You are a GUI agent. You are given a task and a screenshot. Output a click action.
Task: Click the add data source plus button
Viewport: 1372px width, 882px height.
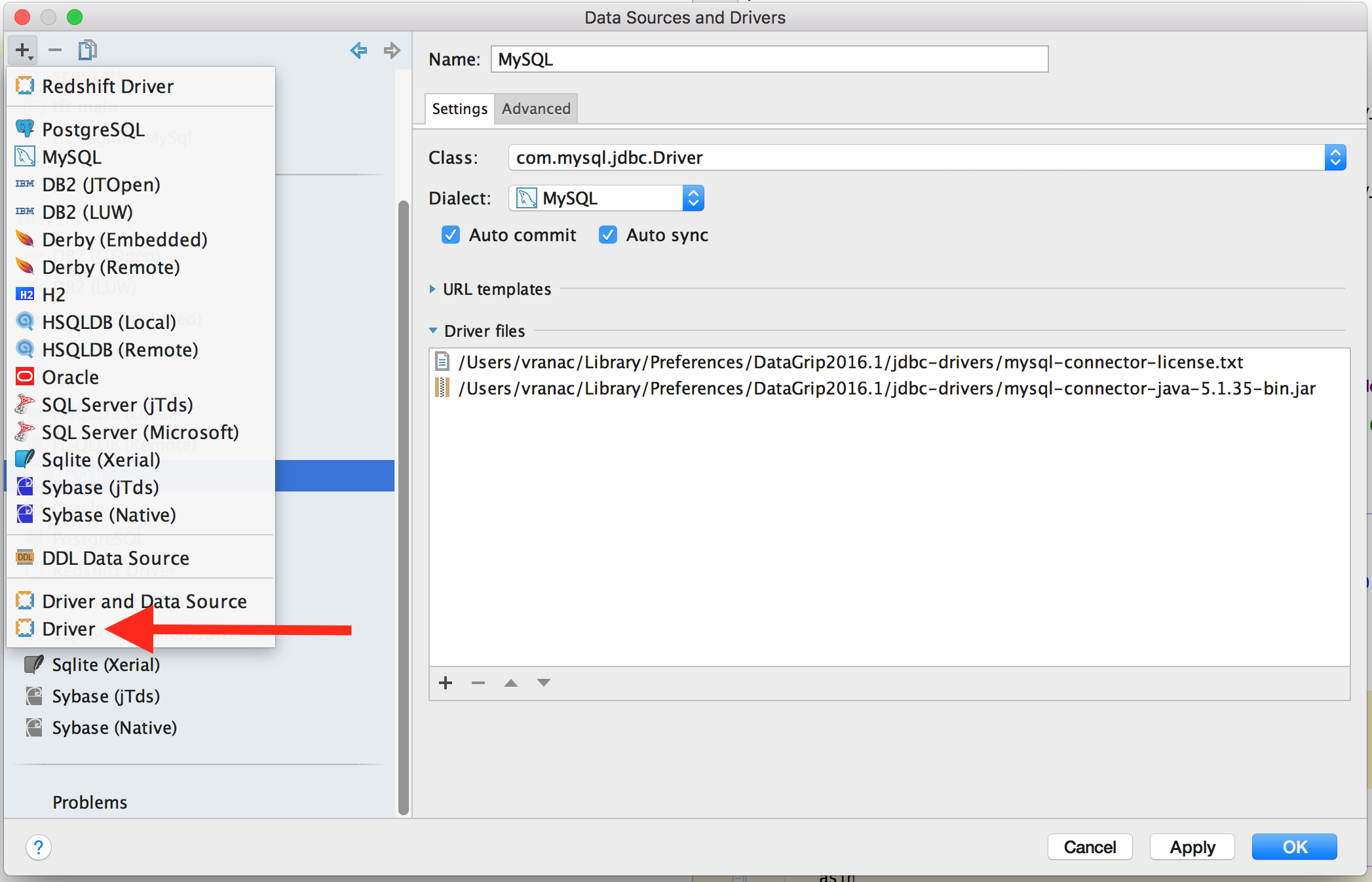[23, 50]
